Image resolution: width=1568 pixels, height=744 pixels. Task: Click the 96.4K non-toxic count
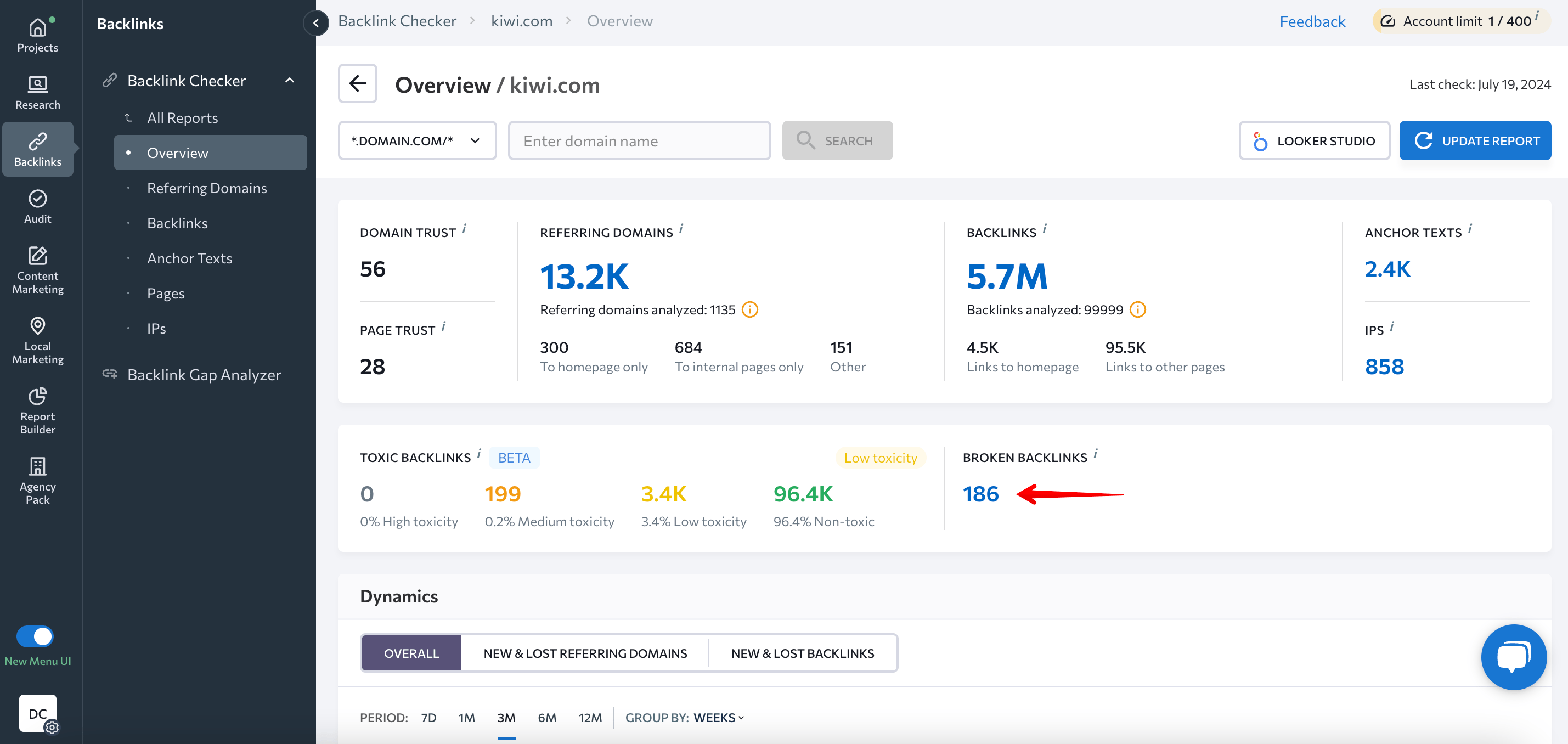tap(803, 493)
